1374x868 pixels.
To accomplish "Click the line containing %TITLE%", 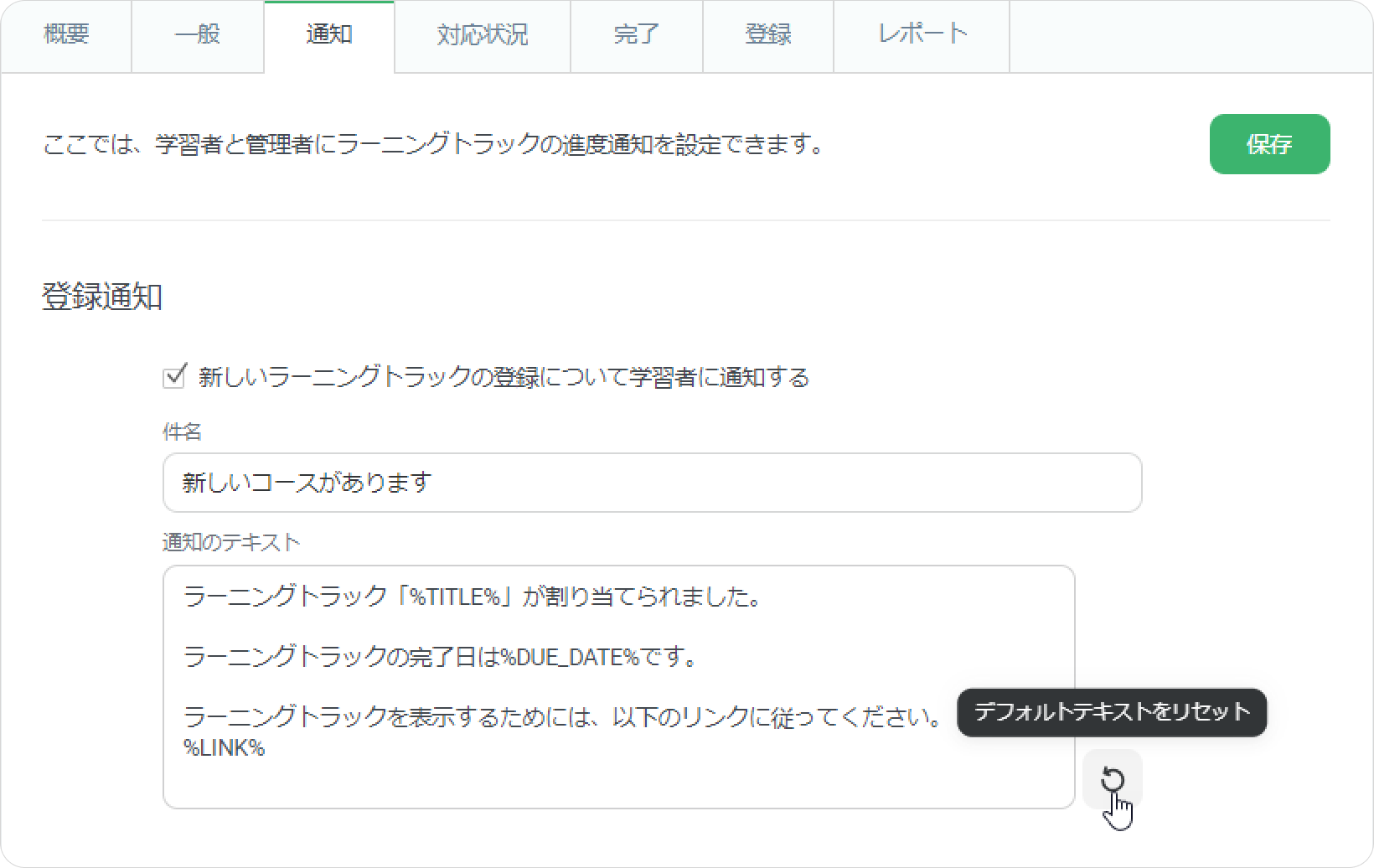I will (x=473, y=597).
